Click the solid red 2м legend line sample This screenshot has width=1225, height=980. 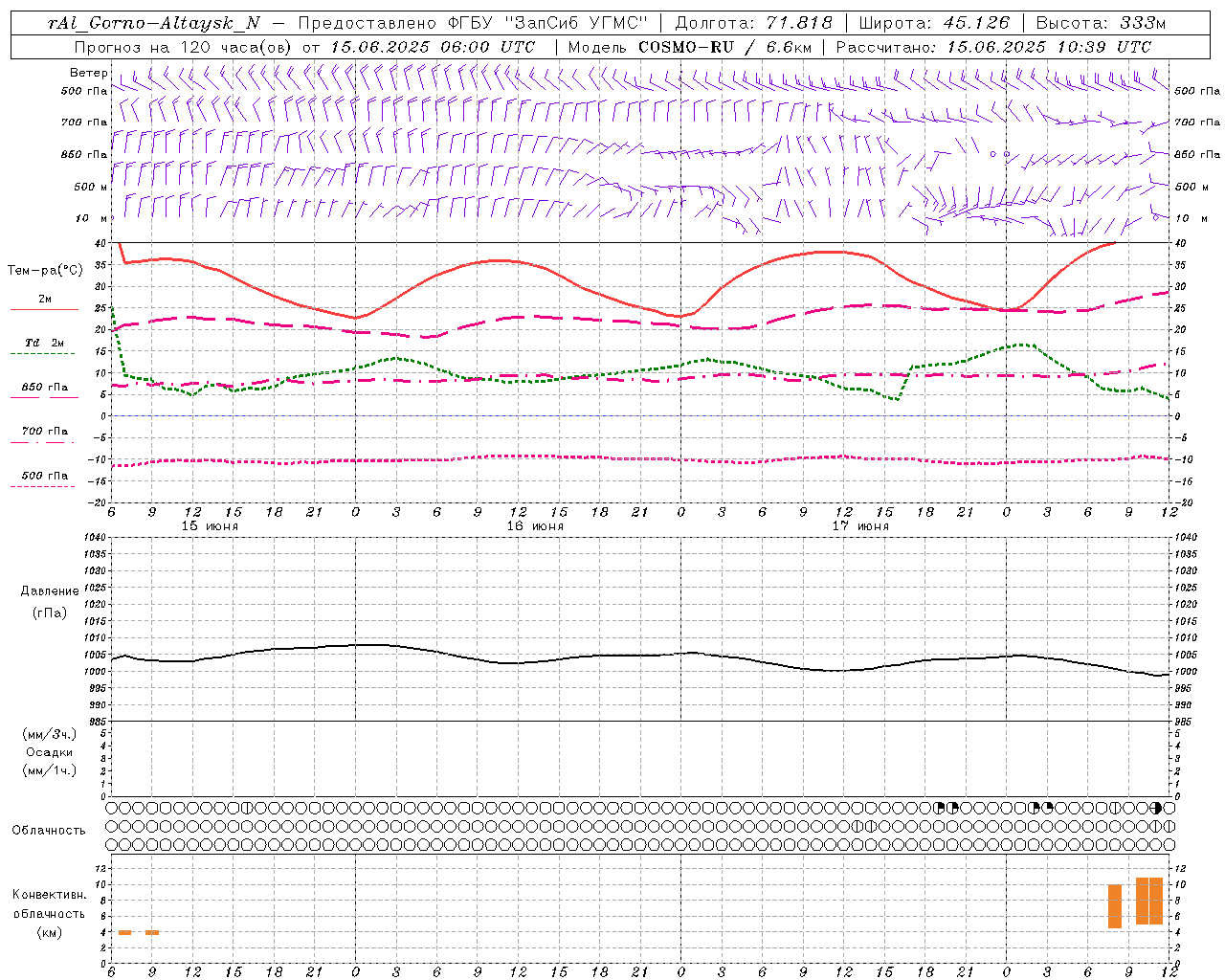pyautogui.click(x=43, y=309)
